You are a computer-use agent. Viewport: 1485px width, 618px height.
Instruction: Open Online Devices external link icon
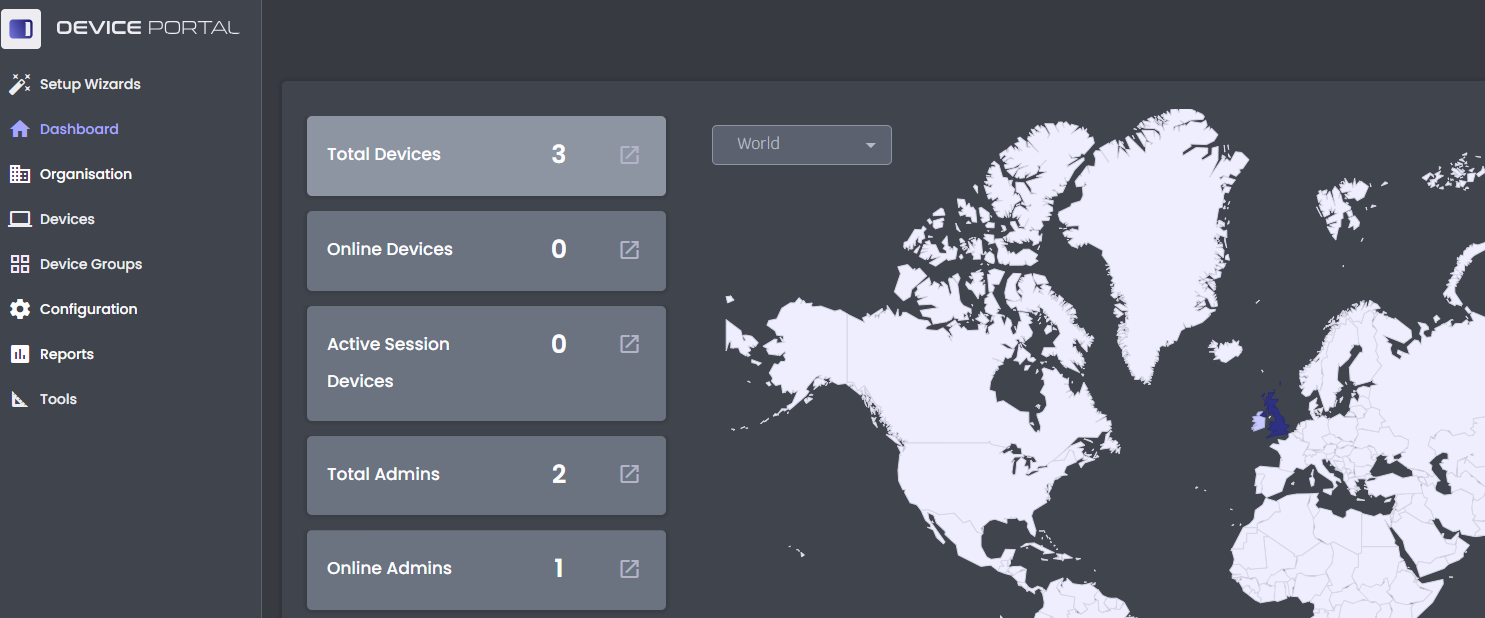pos(629,250)
